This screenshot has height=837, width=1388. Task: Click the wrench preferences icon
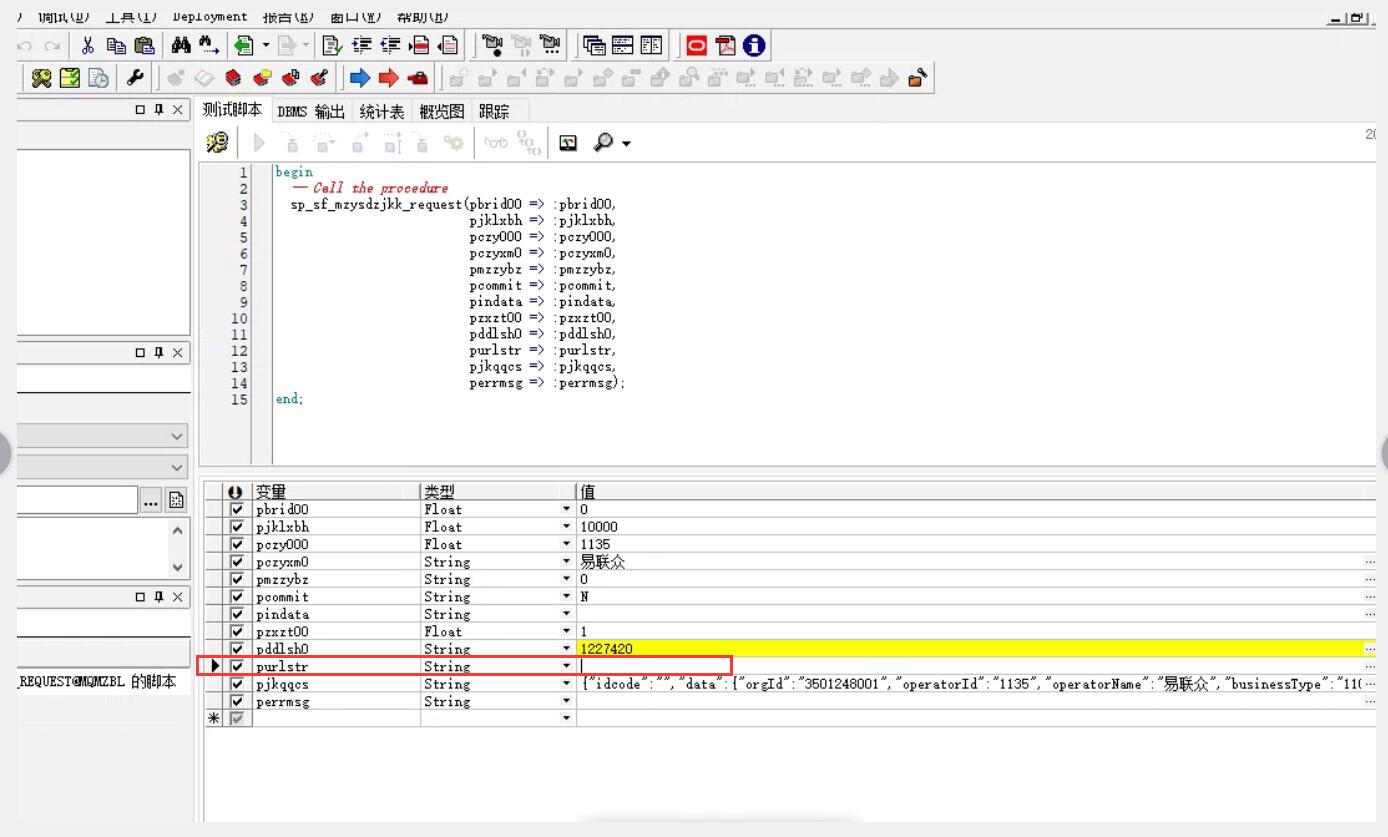point(135,78)
